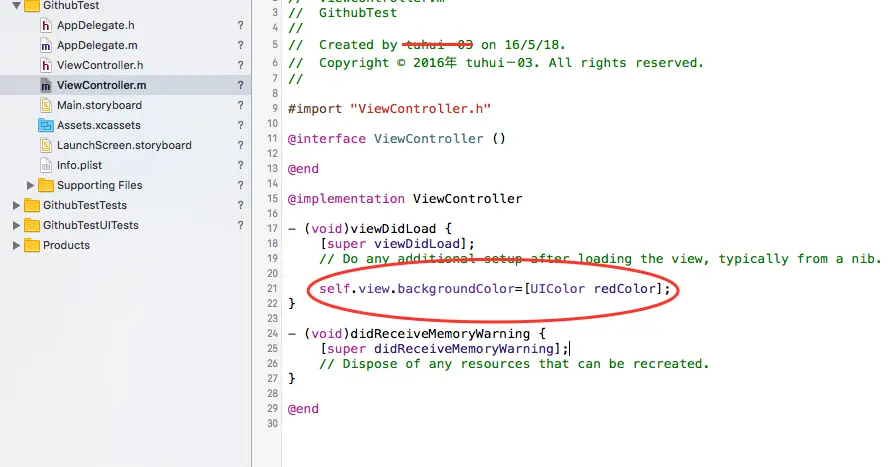Click the source control status of Supporting Files
Viewport: 892px width, 467px height.
point(240,185)
